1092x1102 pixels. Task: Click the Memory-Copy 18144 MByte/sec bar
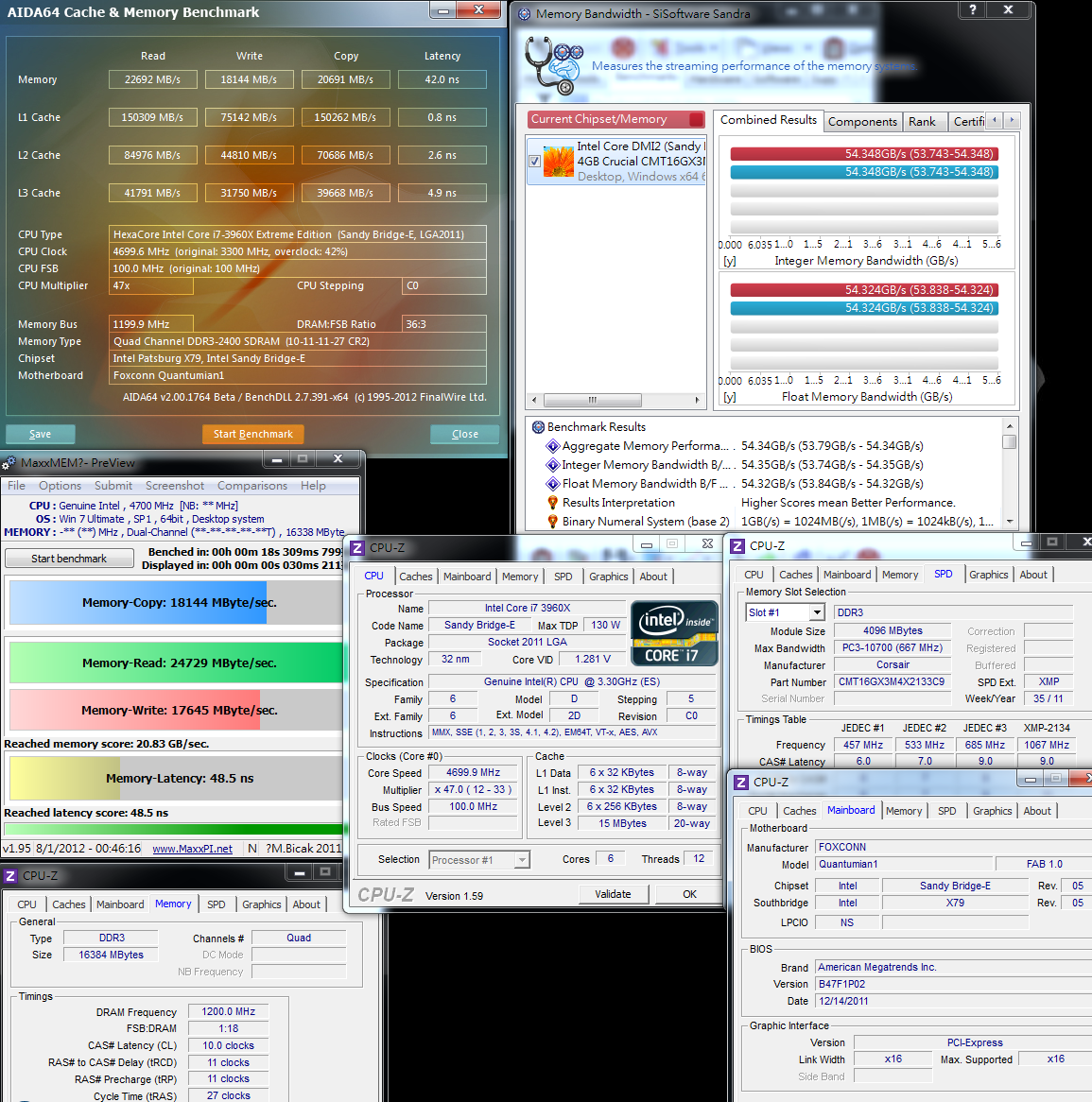click(x=176, y=602)
